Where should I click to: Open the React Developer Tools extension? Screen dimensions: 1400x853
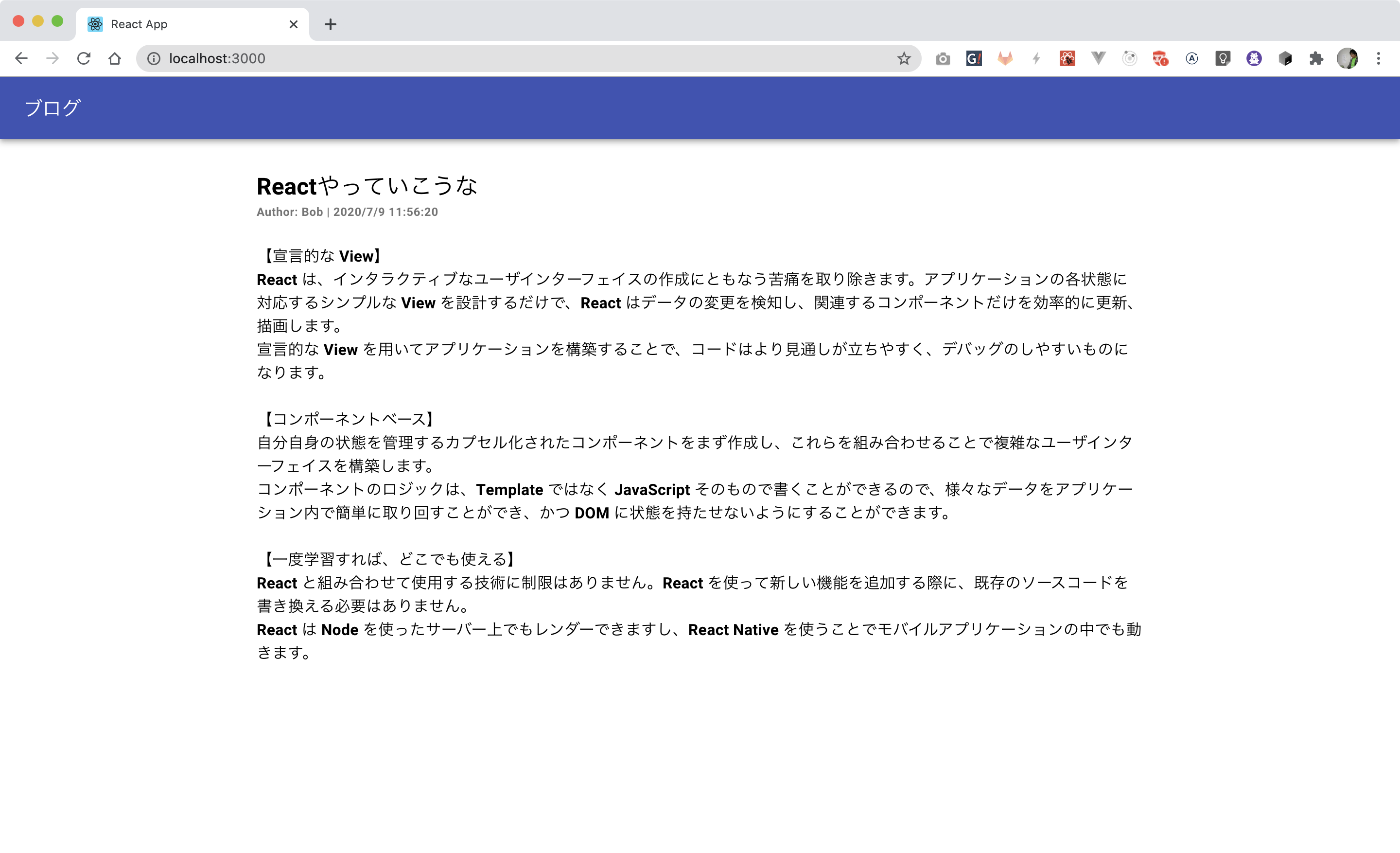1067,58
